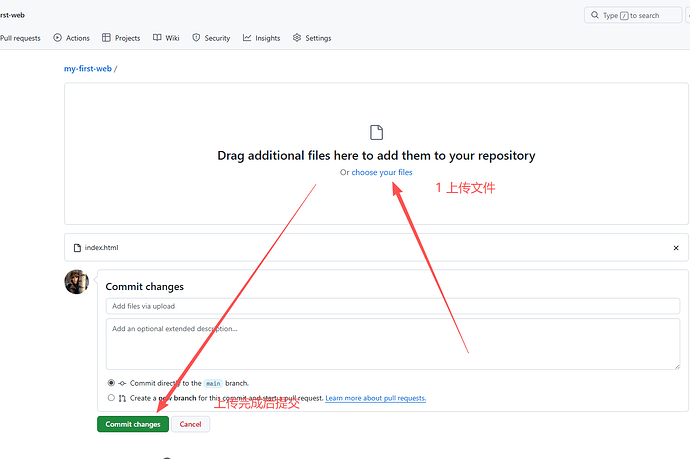The width and height of the screenshot is (690, 459).
Task: Click the red Cancel button
Action: [190, 424]
